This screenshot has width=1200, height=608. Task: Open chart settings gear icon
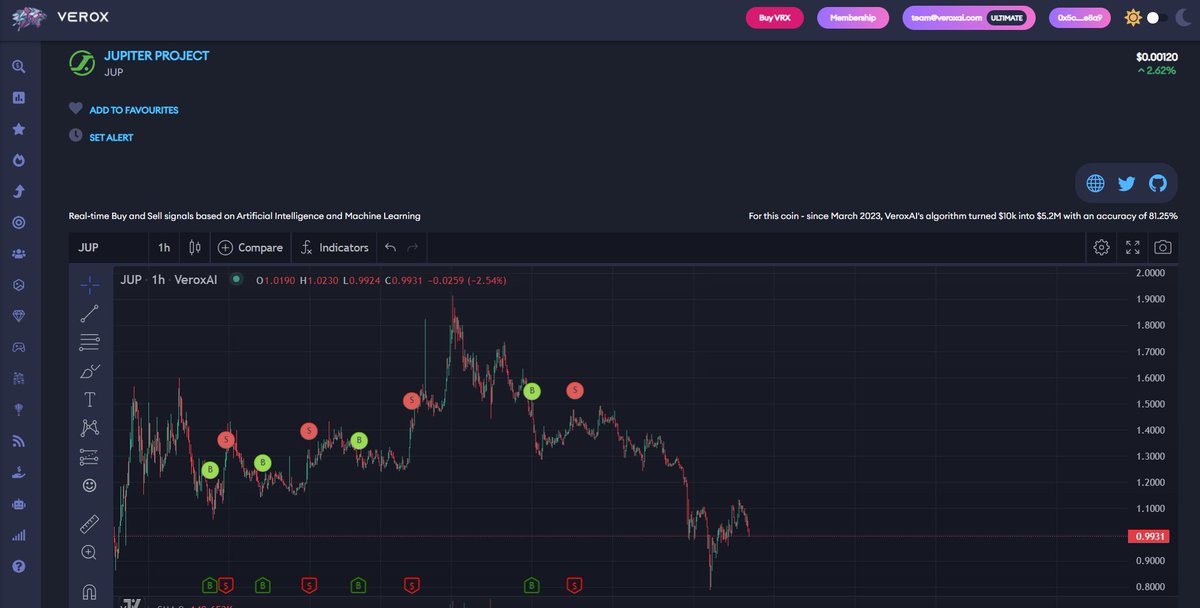coord(1101,247)
